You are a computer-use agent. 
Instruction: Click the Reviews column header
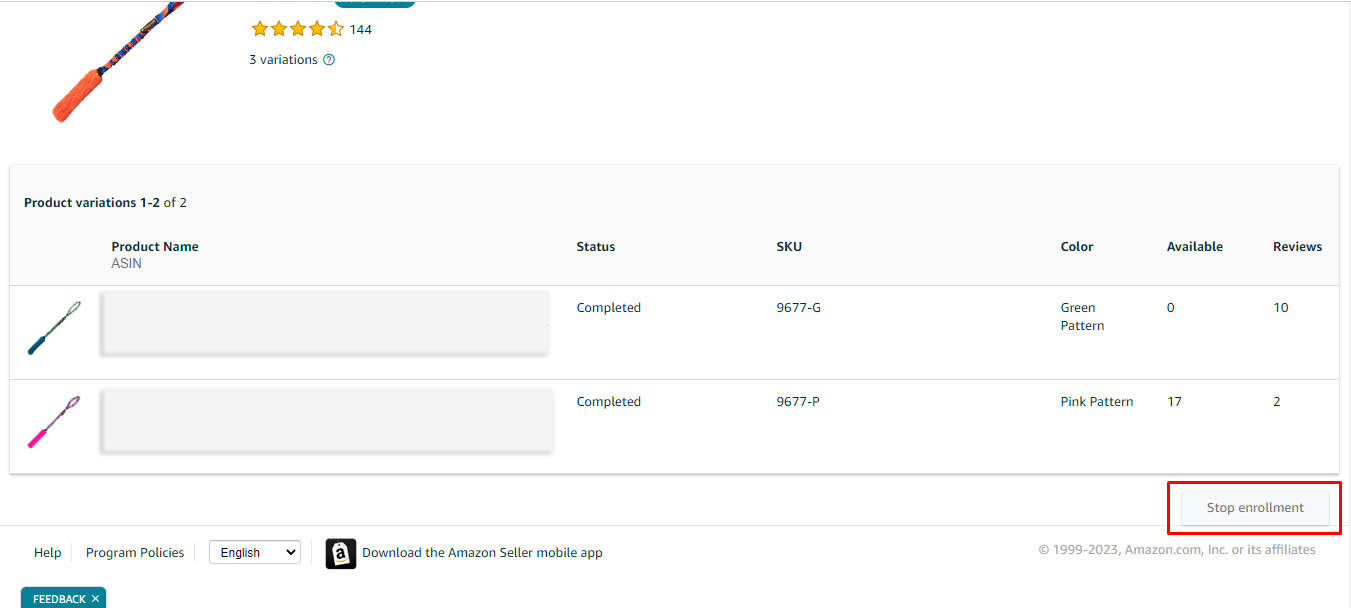(x=1297, y=247)
